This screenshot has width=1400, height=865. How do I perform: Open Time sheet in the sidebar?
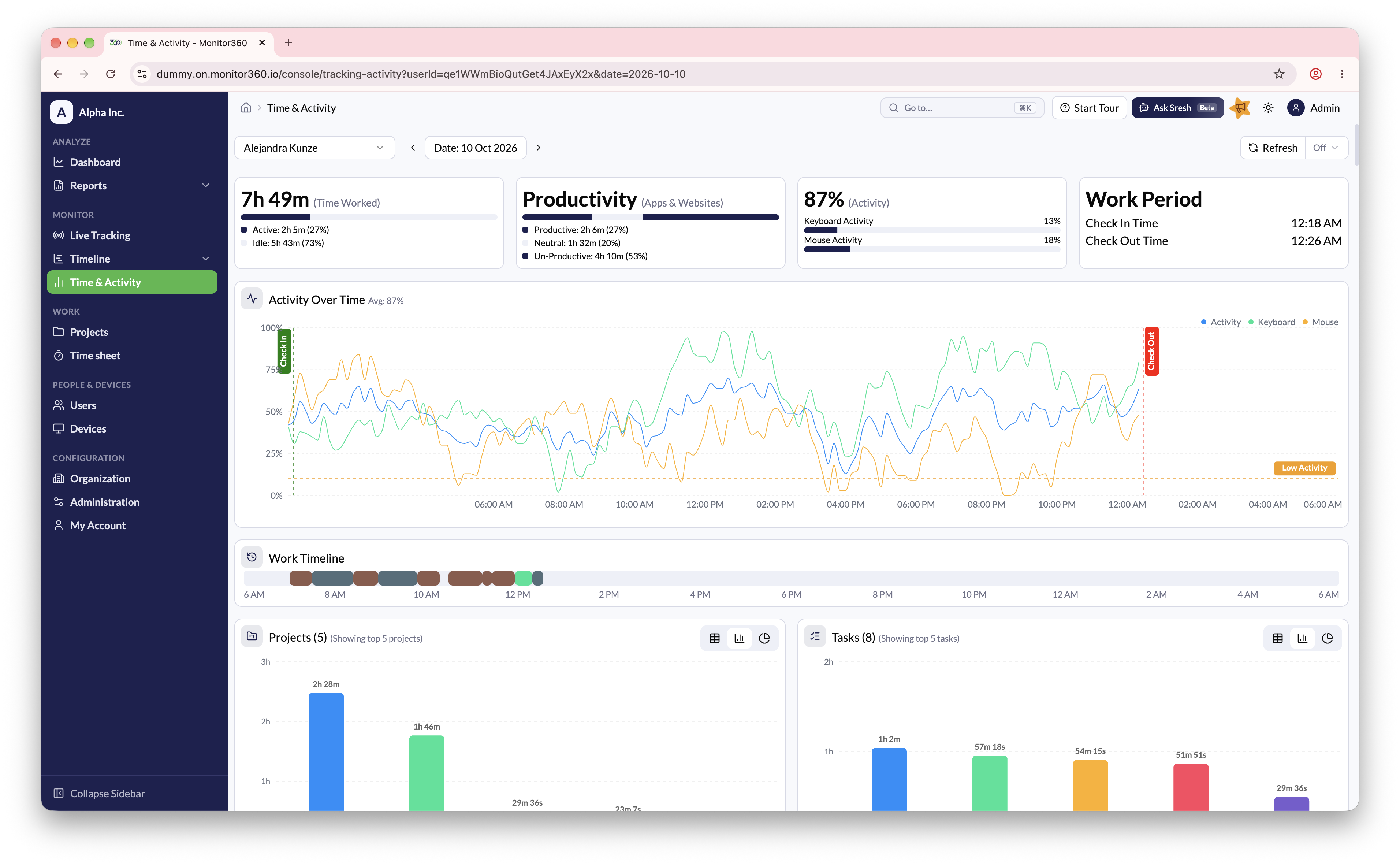coord(132,355)
